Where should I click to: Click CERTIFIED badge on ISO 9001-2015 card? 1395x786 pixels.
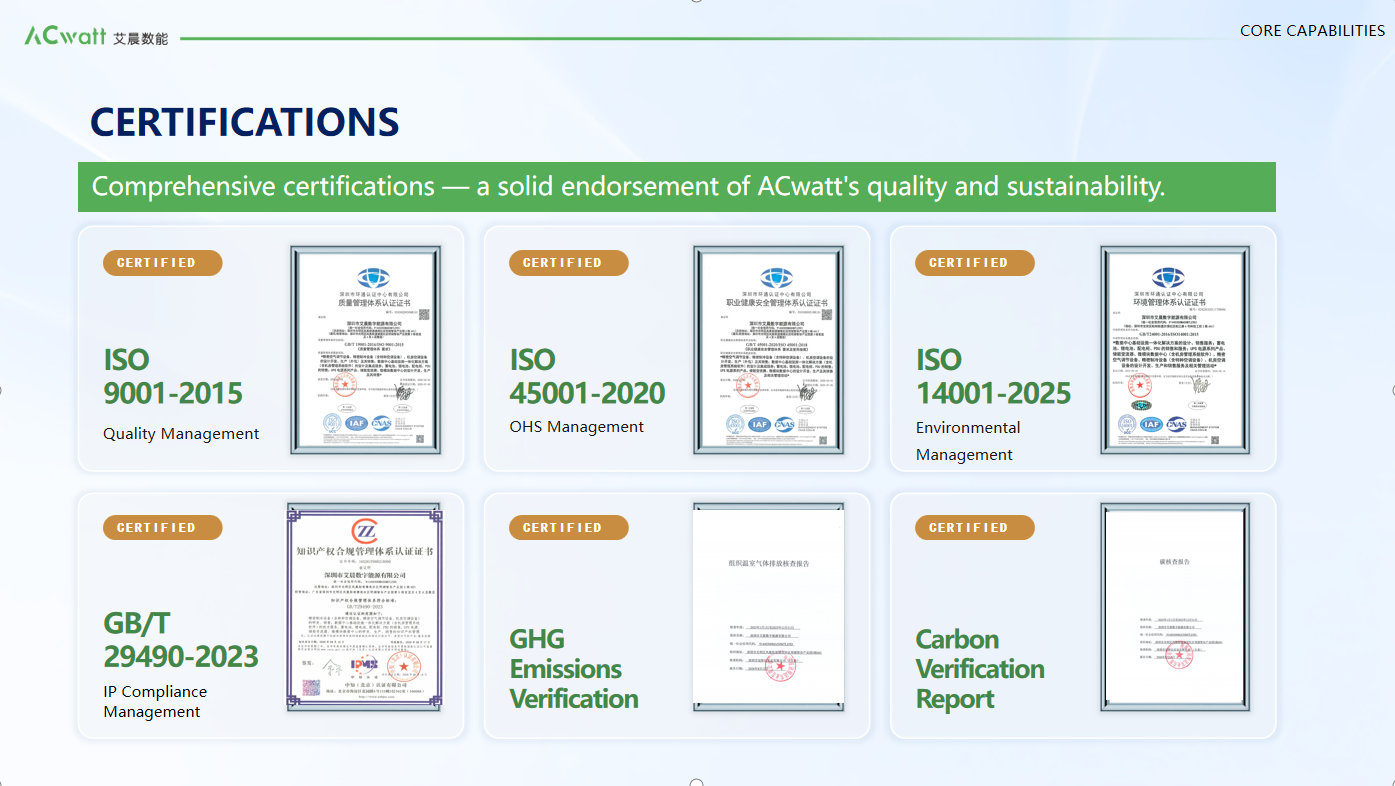[163, 263]
